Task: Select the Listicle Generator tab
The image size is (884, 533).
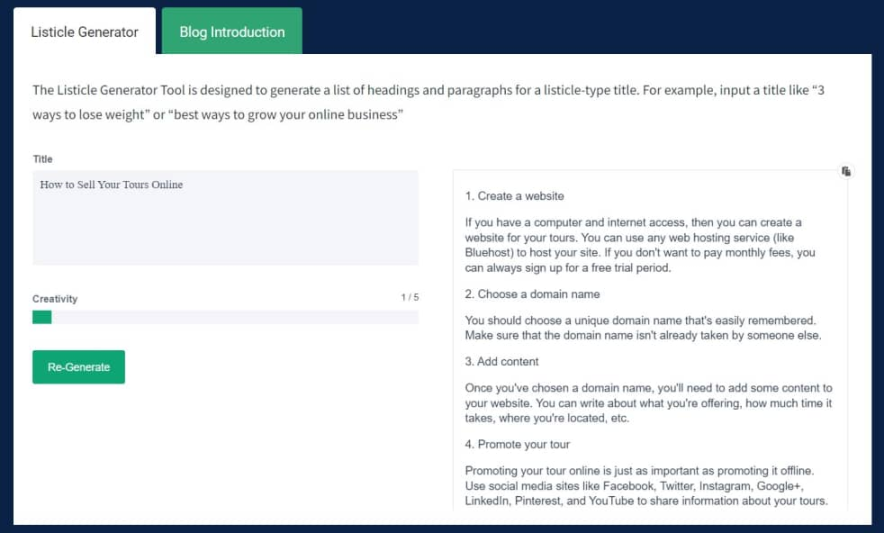Action: (x=85, y=32)
